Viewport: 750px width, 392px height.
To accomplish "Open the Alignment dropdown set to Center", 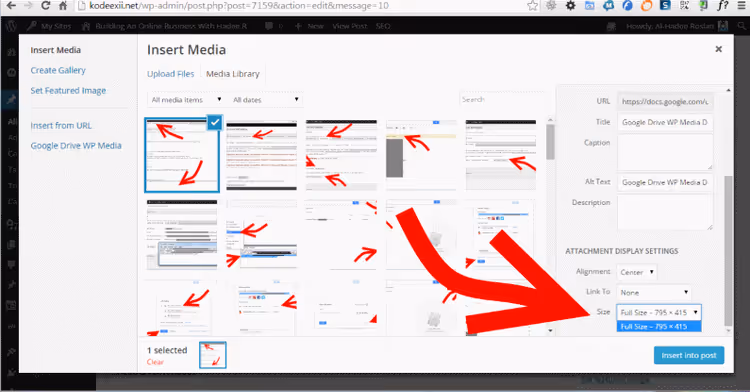I will 637,272.
